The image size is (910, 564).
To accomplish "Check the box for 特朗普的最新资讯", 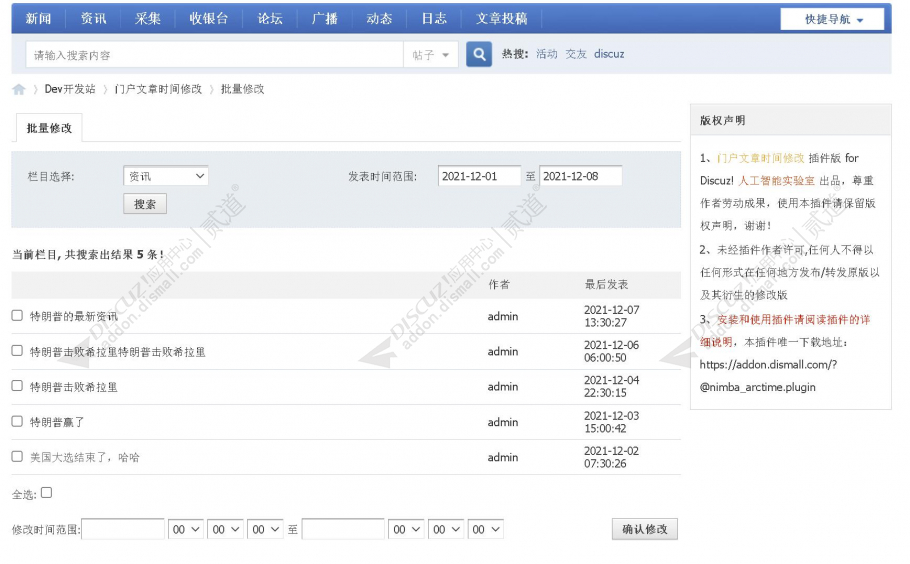I will (x=17, y=316).
